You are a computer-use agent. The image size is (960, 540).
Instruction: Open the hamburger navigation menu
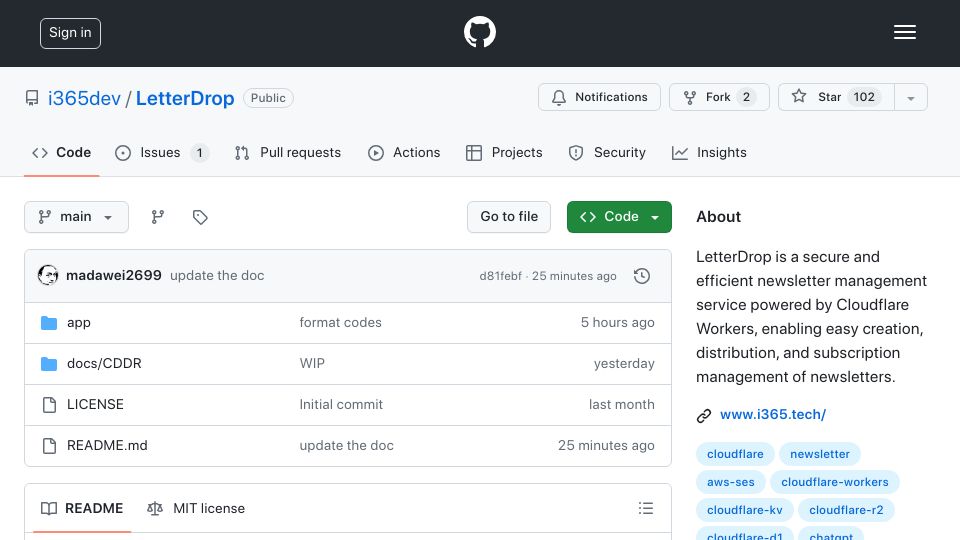[x=904, y=32]
